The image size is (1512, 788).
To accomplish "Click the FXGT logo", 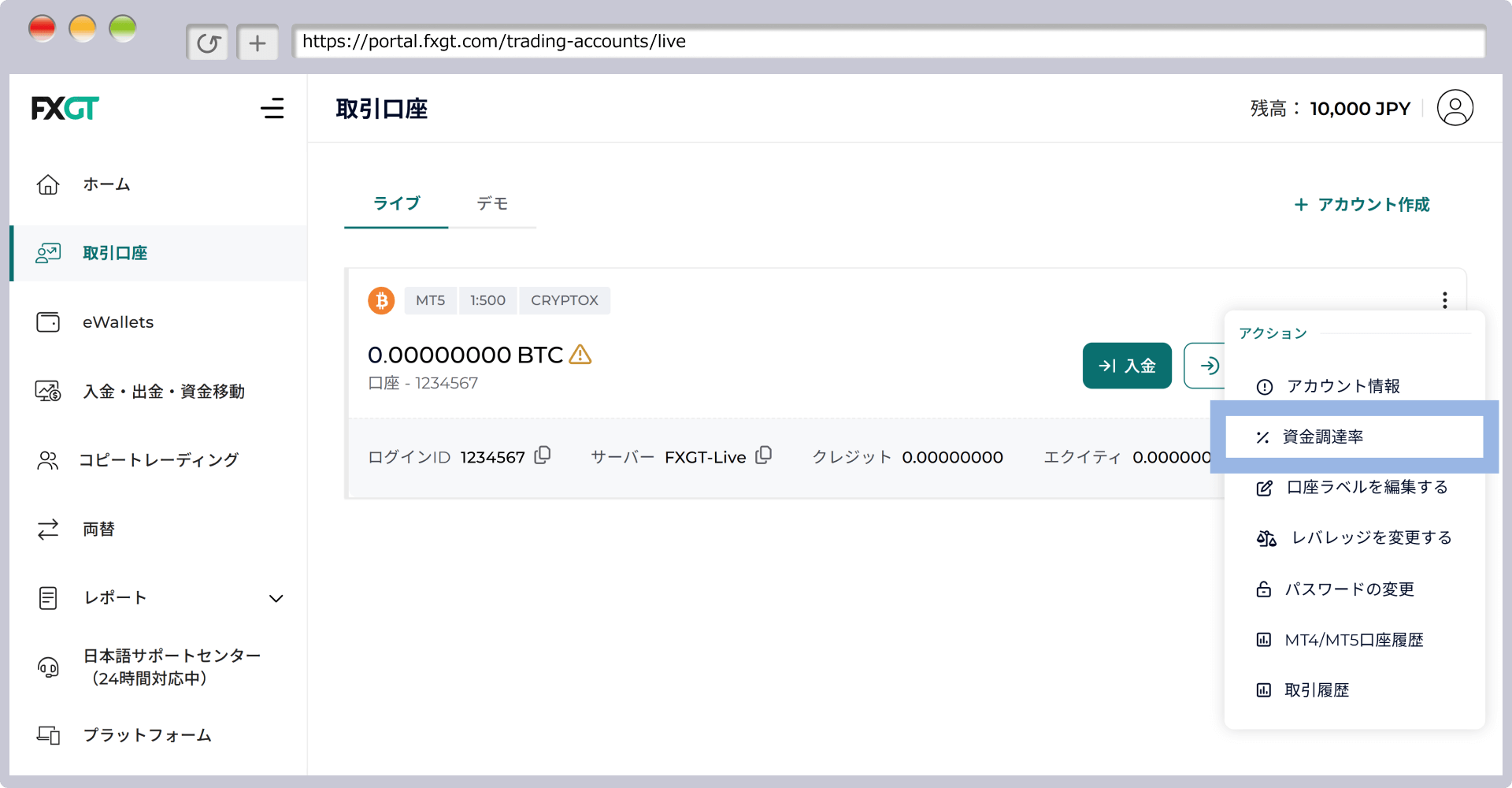I will pyautogui.click(x=65, y=108).
